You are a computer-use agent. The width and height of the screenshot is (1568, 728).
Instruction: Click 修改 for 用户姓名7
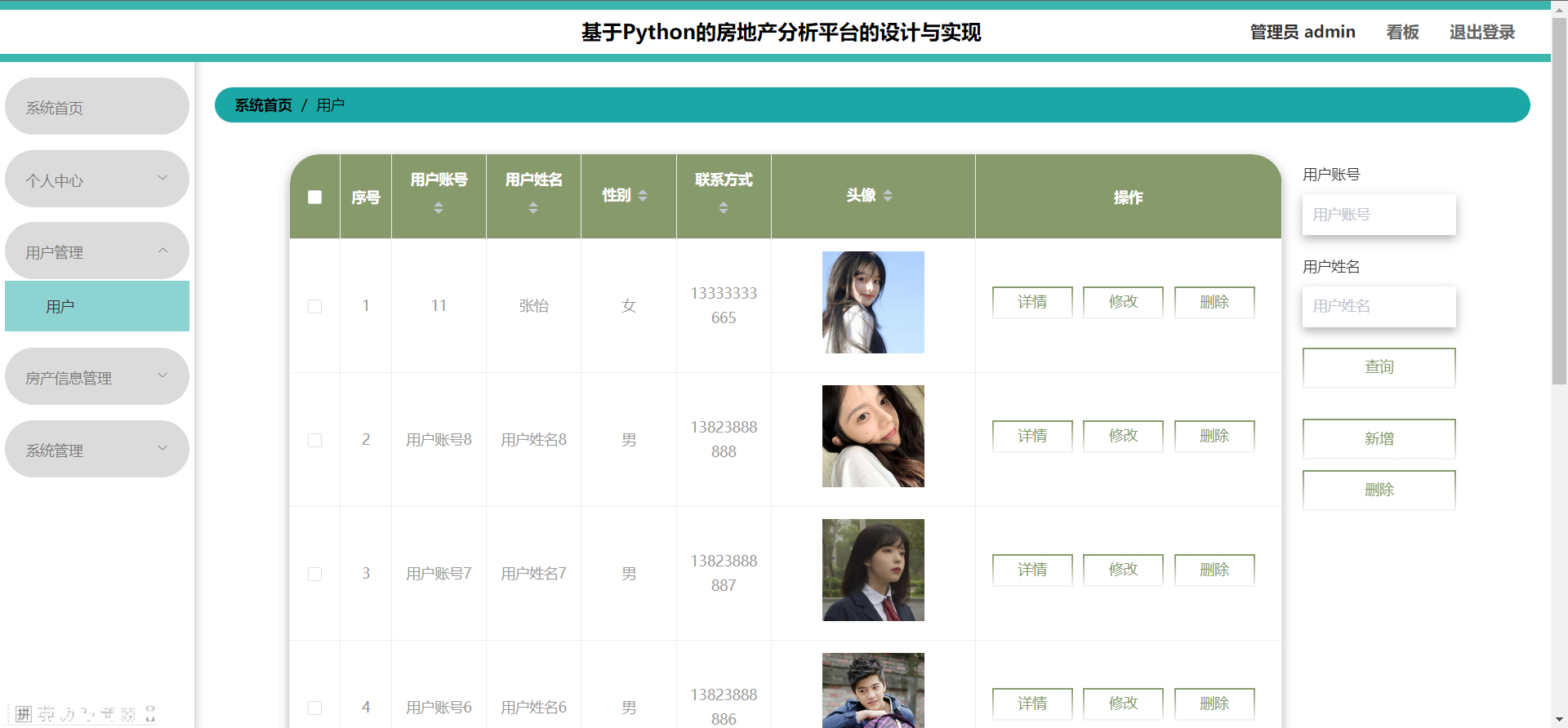[x=1123, y=570]
